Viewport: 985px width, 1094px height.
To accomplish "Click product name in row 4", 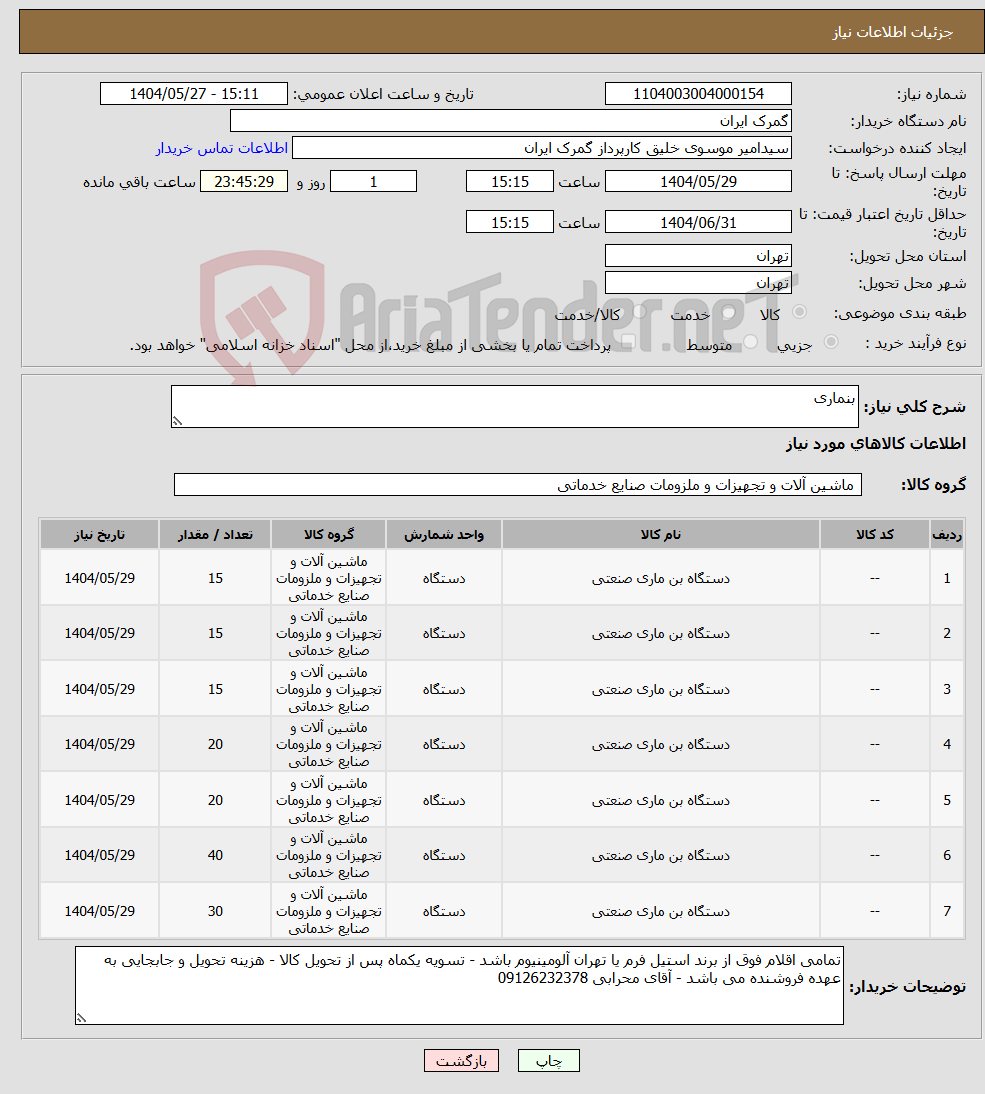I will tap(661, 744).
